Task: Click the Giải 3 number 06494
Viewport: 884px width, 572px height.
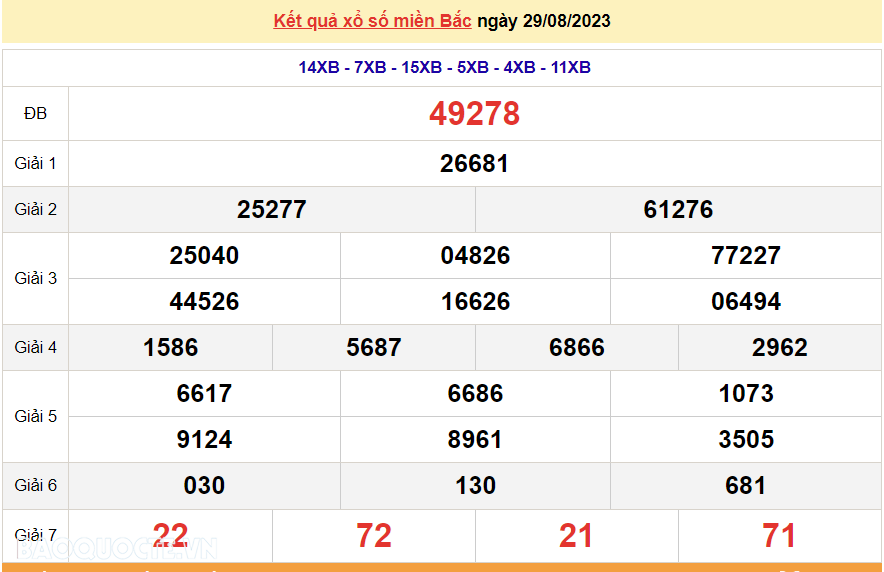Action: (746, 301)
